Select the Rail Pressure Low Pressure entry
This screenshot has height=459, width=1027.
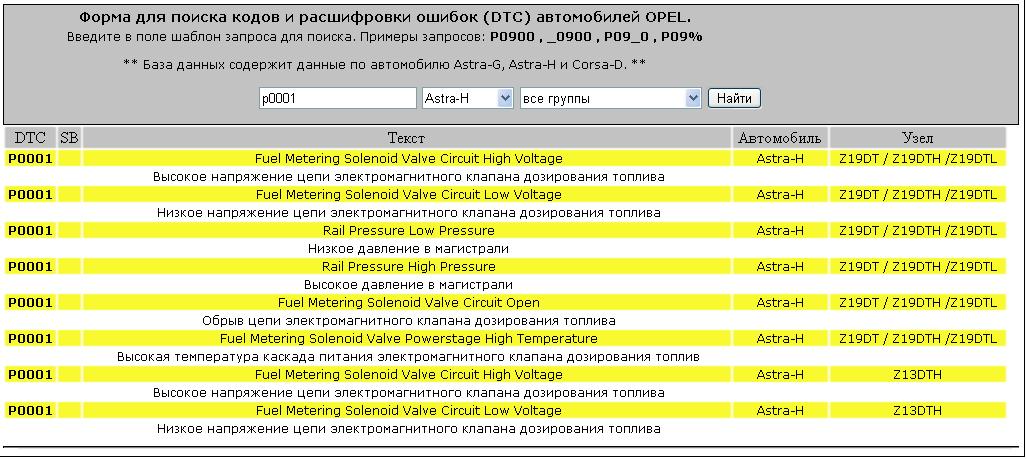point(408,231)
